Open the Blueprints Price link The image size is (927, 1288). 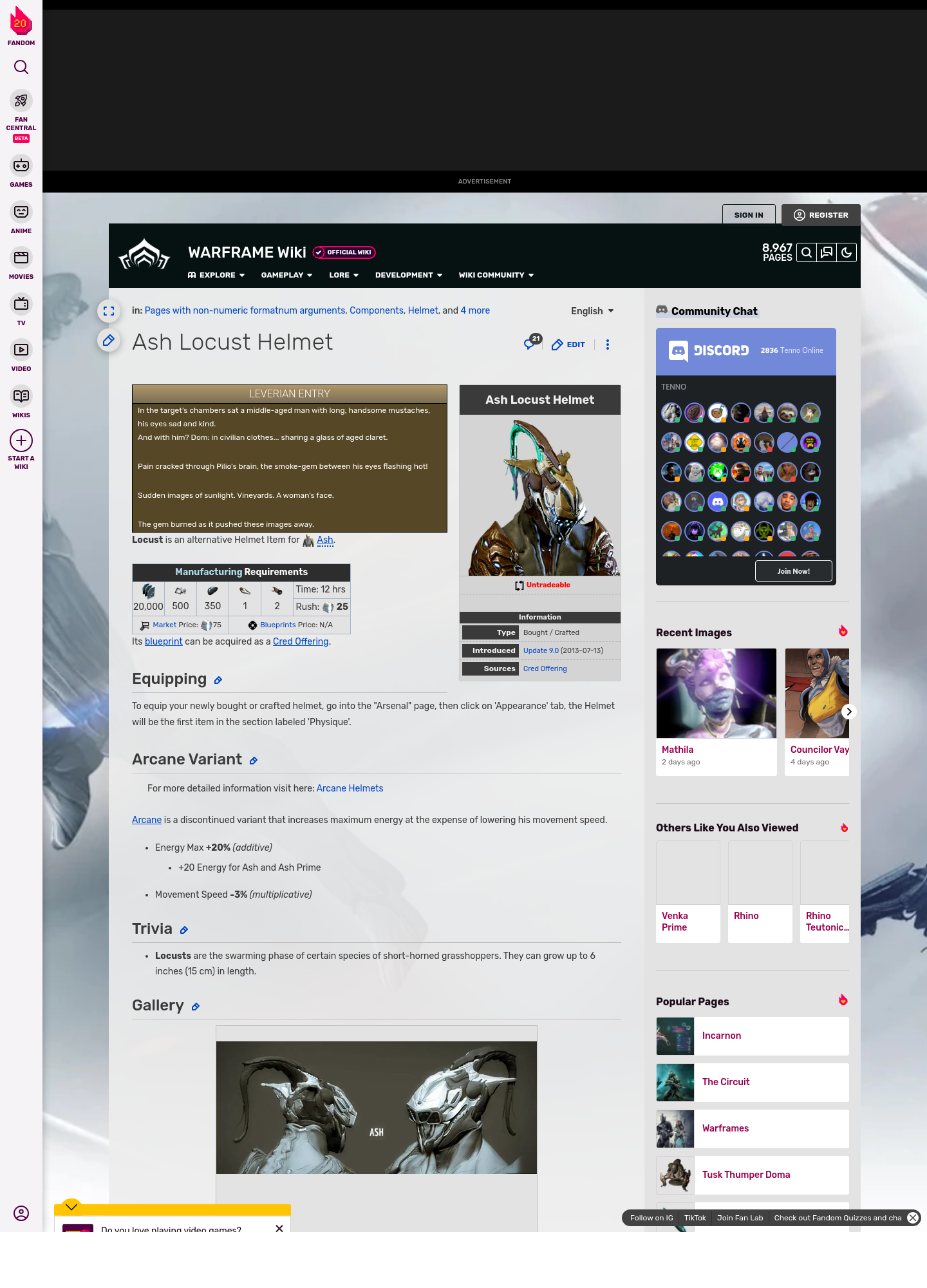[x=278, y=625]
